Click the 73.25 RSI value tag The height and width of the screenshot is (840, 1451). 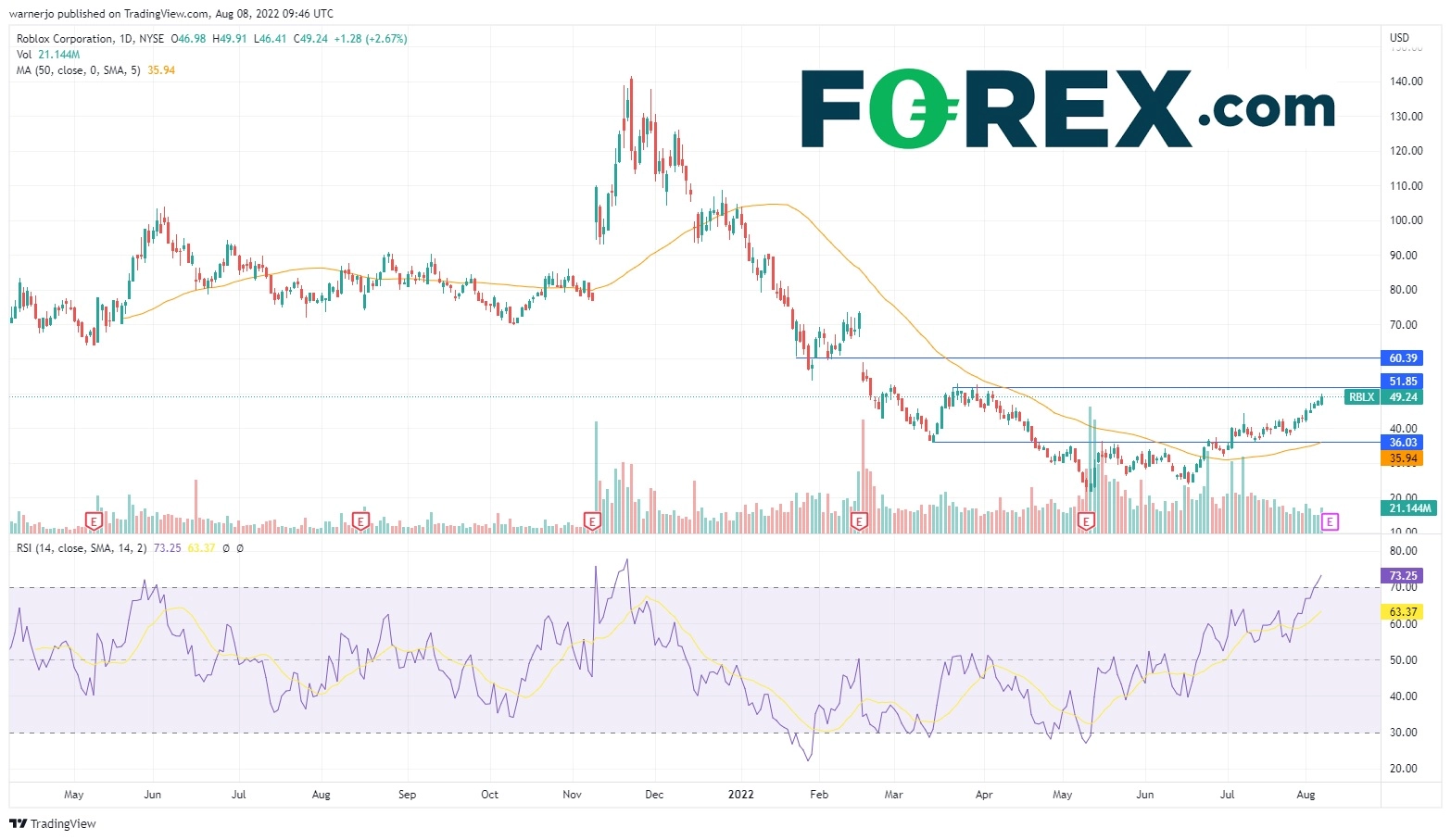pyautogui.click(x=1403, y=576)
